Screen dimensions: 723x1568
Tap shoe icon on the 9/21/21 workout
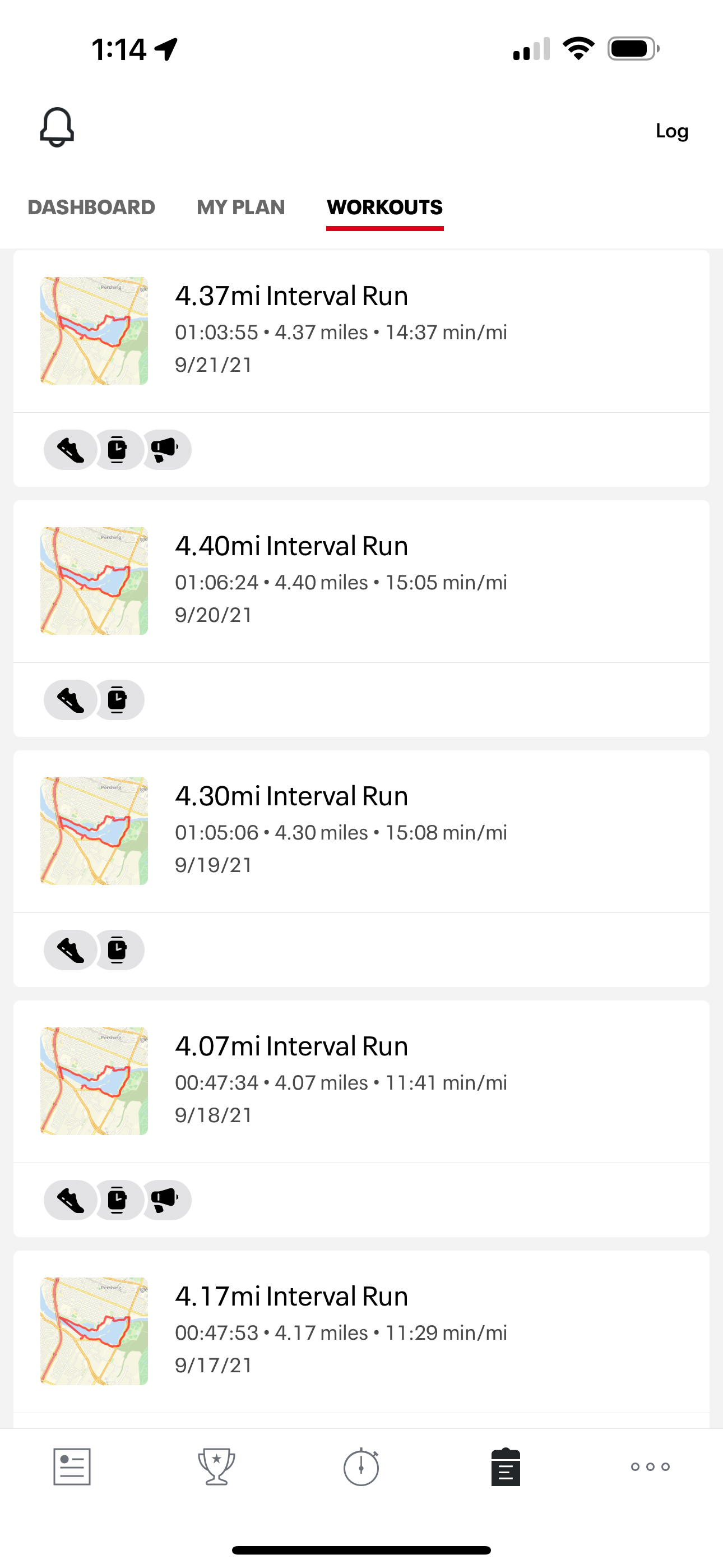71,450
